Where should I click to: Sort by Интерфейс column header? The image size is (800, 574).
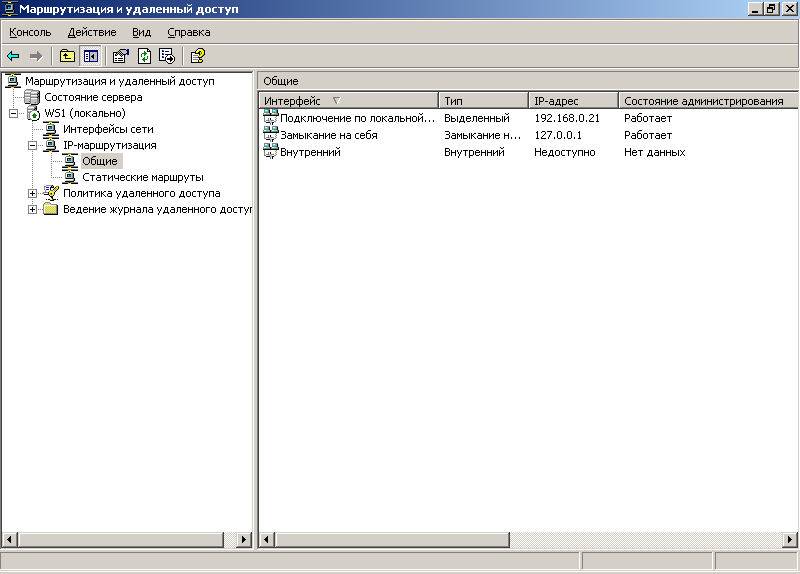point(349,101)
